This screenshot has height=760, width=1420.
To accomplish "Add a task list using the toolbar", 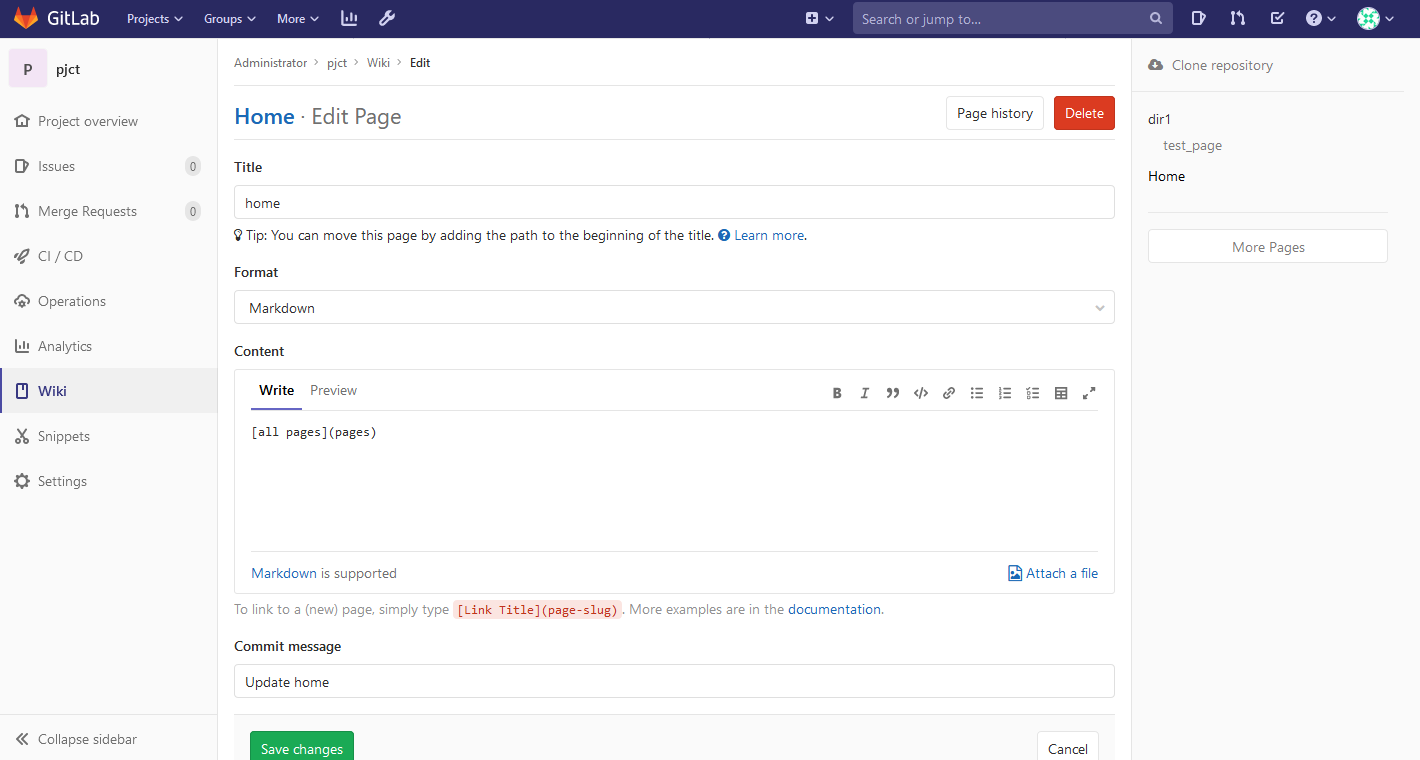I will 1033,392.
